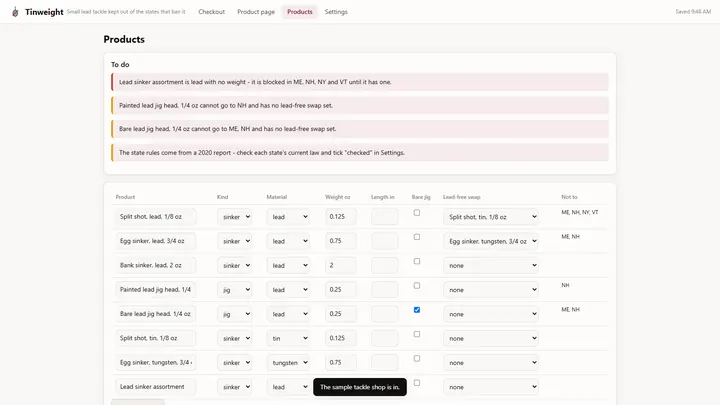Click the Lead sinker assortment to-do alert

(360, 82)
